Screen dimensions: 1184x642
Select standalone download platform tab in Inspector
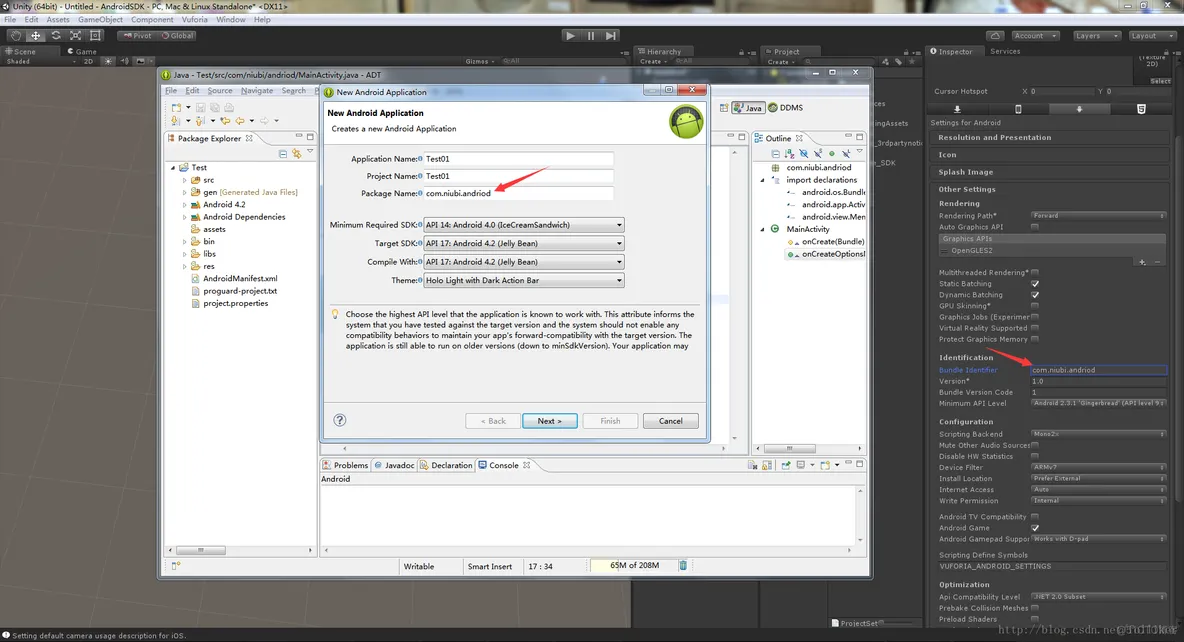(x=957, y=109)
